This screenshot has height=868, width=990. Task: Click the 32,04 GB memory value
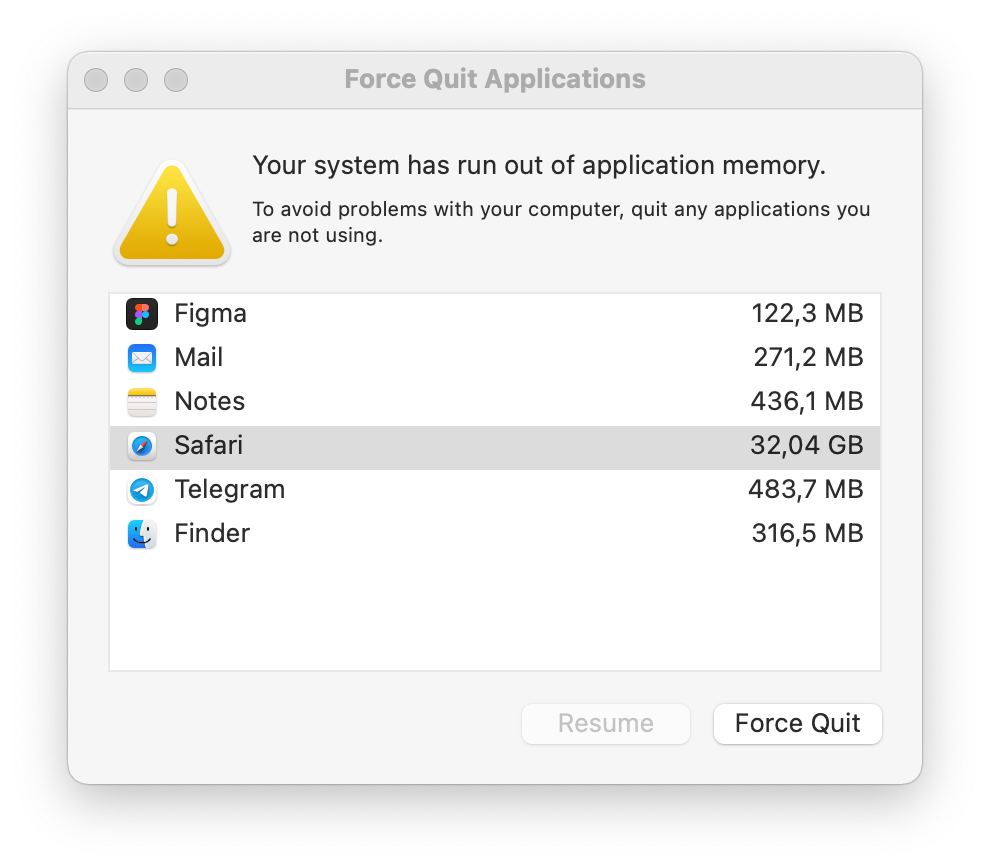coord(807,446)
